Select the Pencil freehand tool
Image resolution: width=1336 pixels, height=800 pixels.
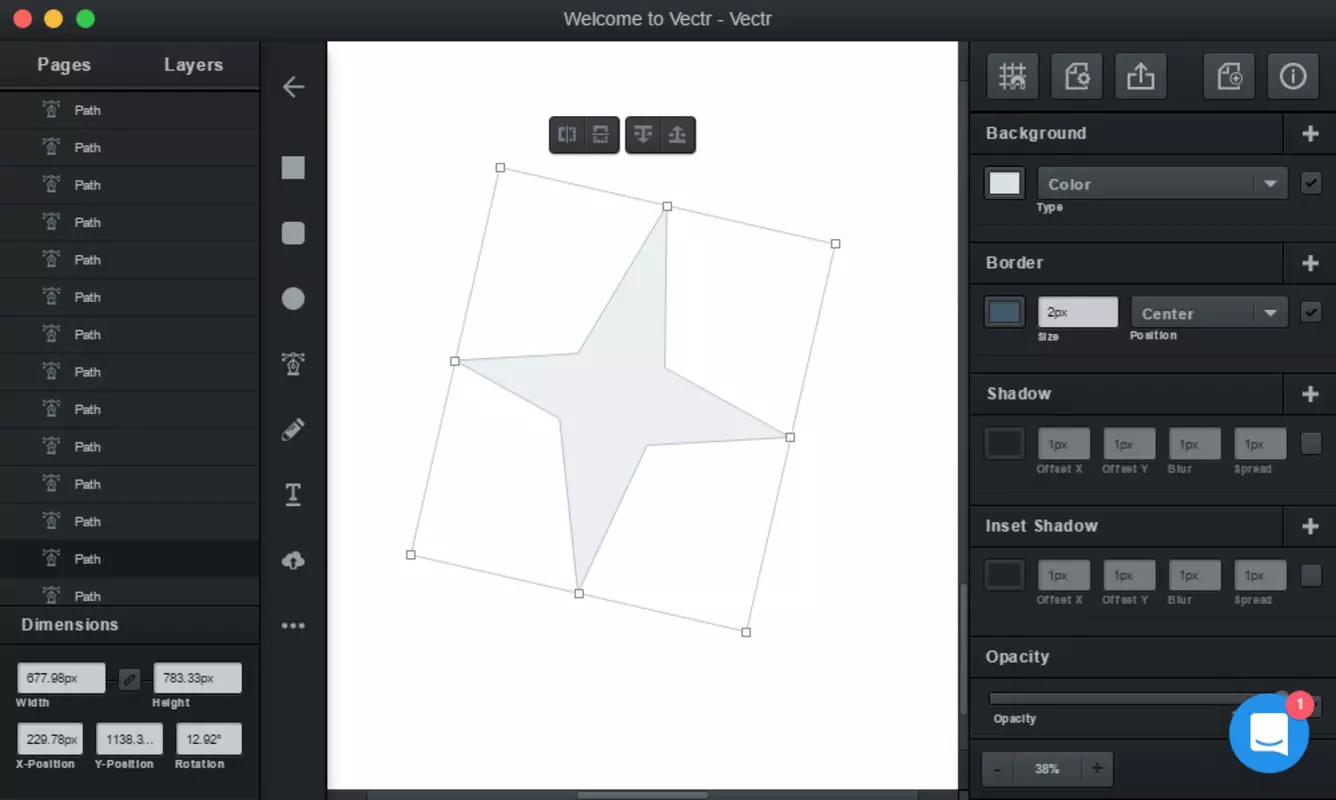[293, 430]
